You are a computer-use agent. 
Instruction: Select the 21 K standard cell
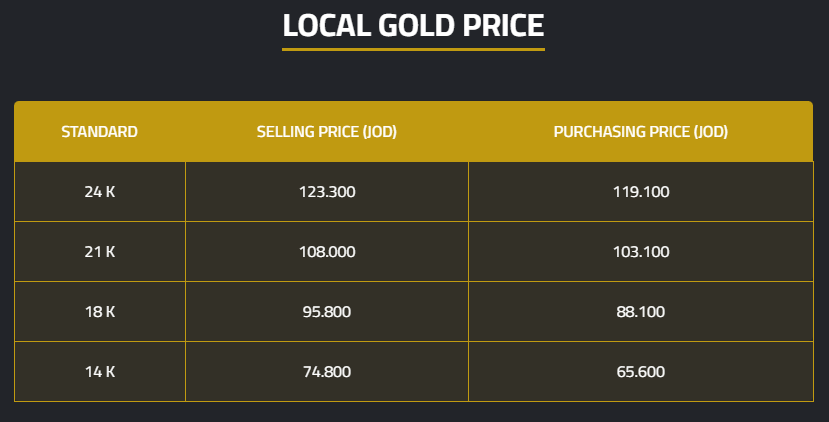99,252
